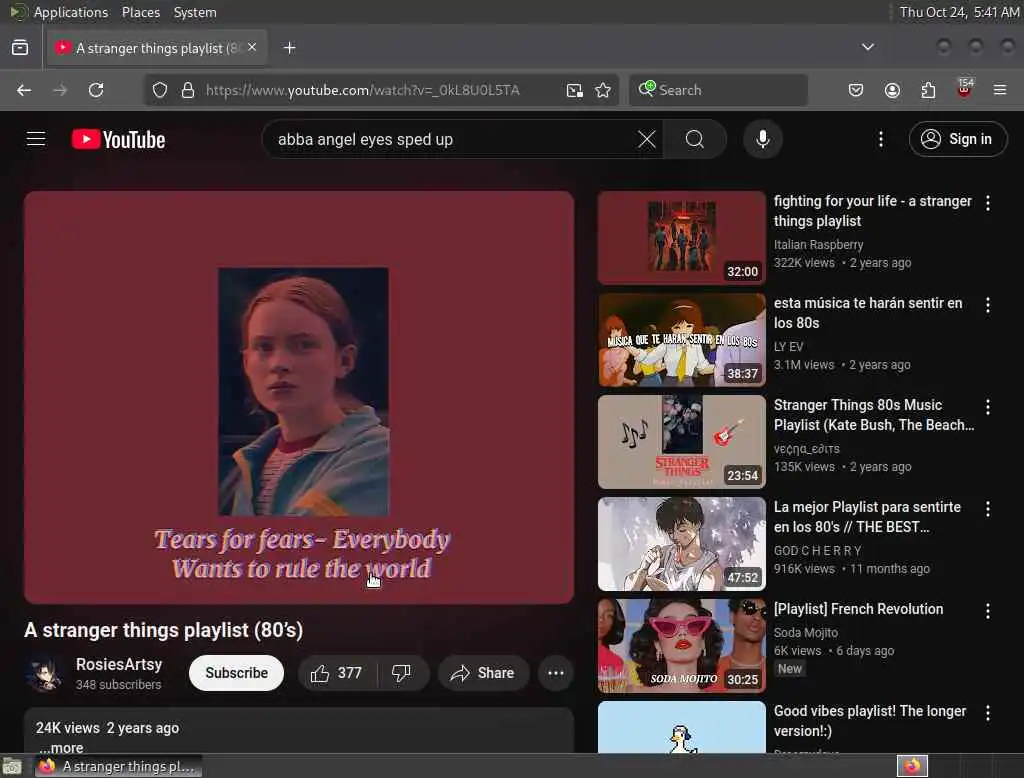Viewport: 1024px width, 778px height.
Task: Open options for French Revolution playlist video
Action: tap(987, 611)
